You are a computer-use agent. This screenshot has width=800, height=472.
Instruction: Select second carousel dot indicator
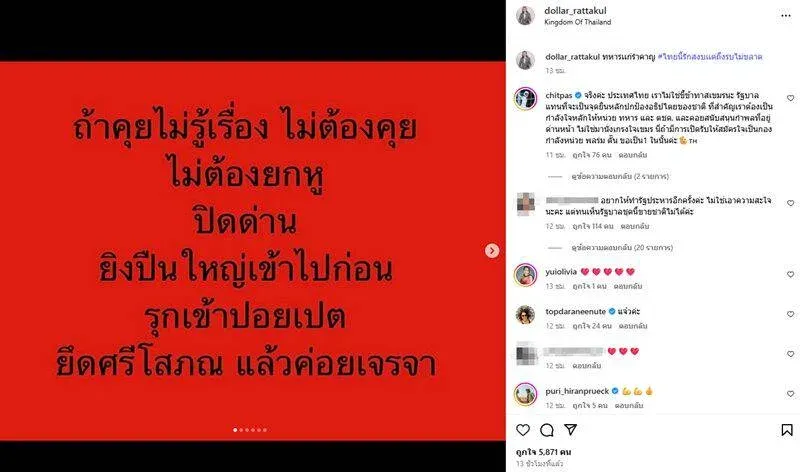point(241,430)
